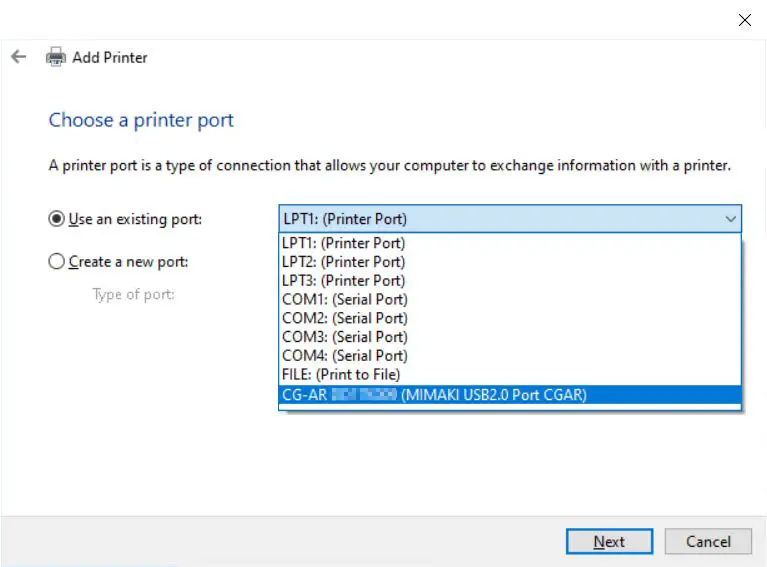Go back using the back arrow
The height and width of the screenshot is (567, 767).
(x=19, y=57)
